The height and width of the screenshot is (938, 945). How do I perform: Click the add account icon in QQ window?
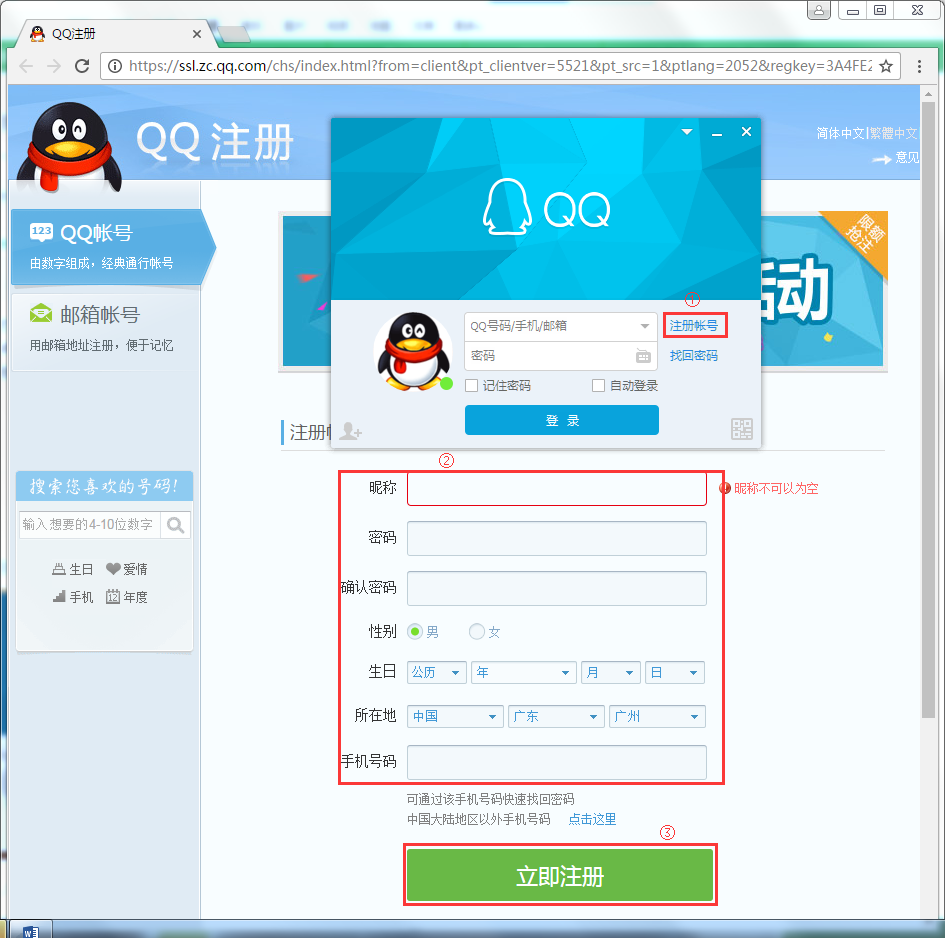[350, 431]
